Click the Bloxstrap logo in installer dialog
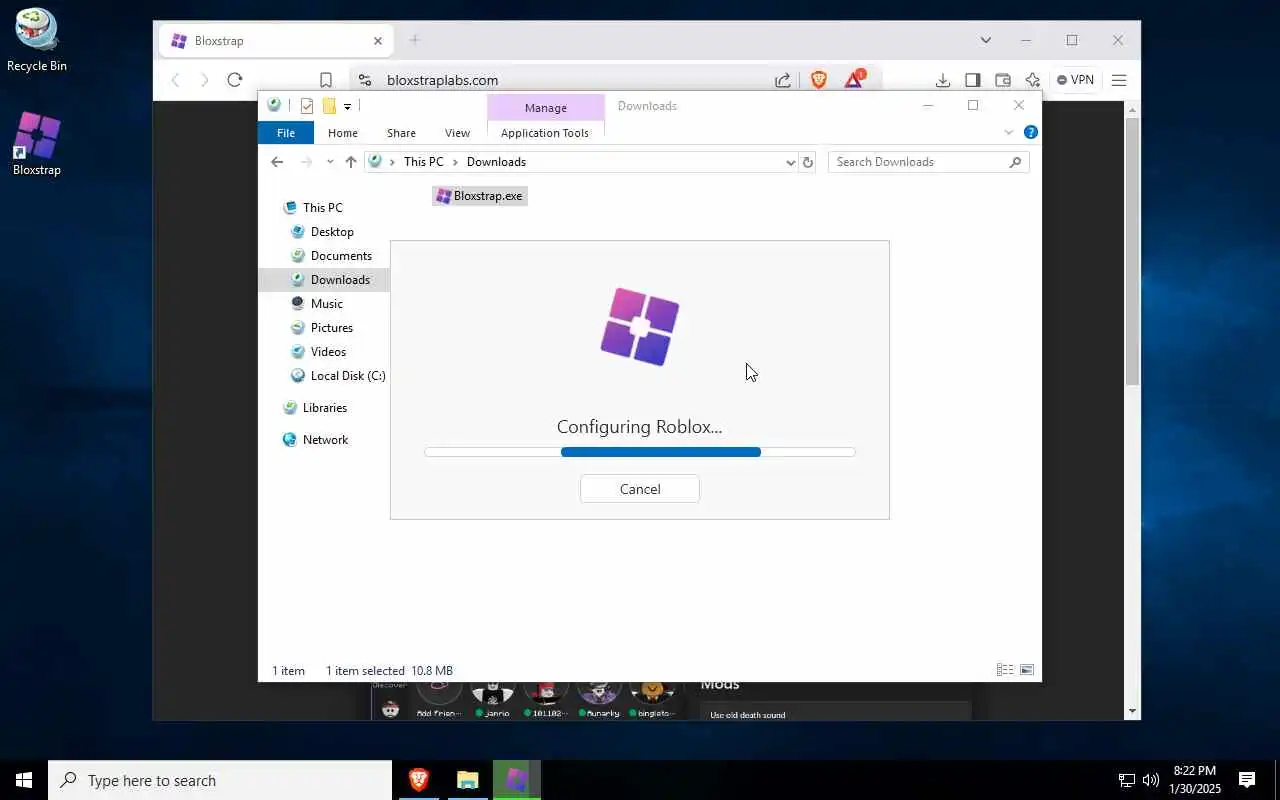 640,326
